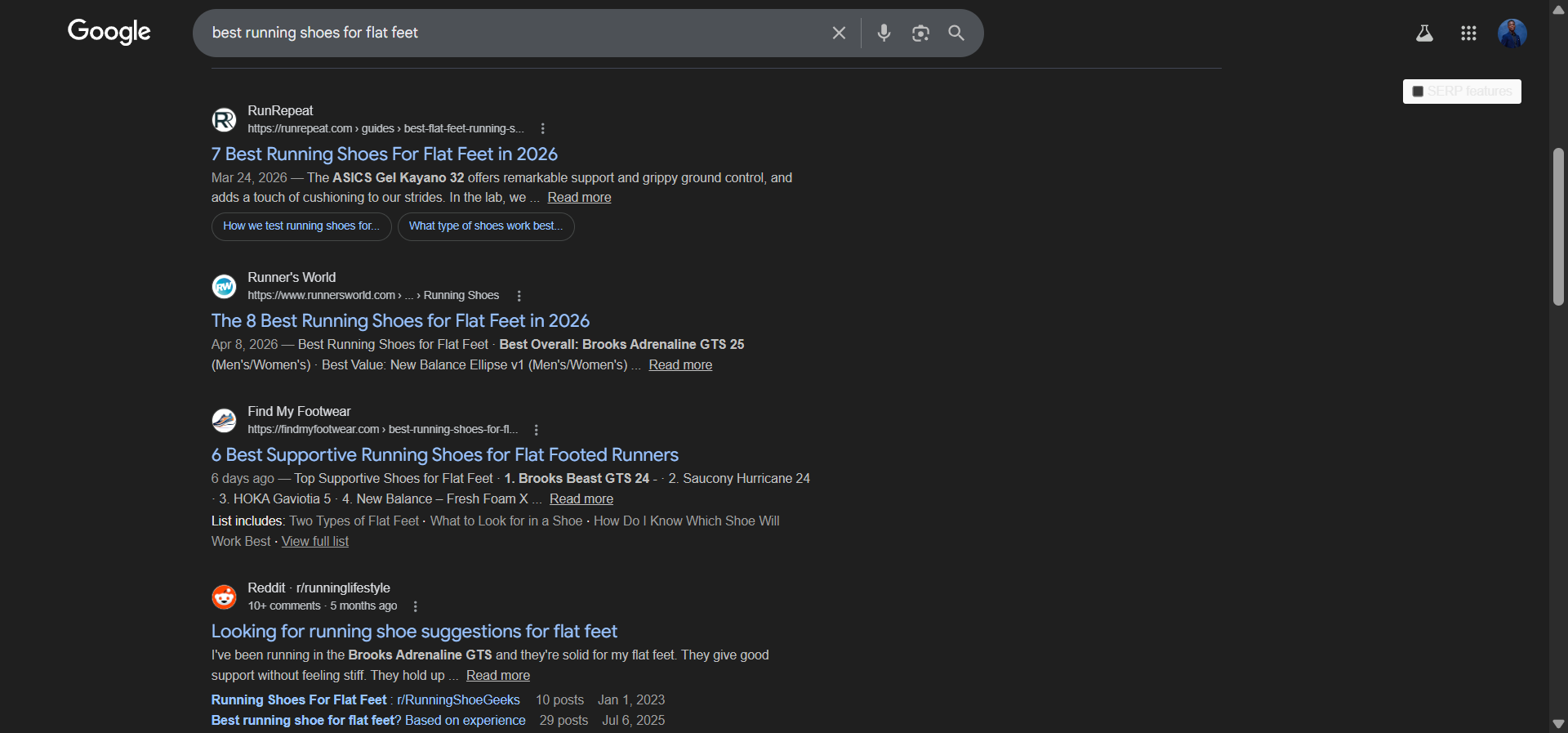Open Search by image (Lens) icon
Screen dimensions: 1568x733
tap(920, 33)
